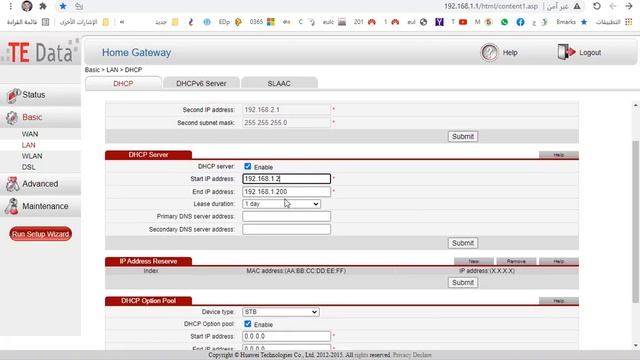This screenshot has height=360, width=640.
Task: Submit the IP Address Reserve section
Action: click(x=462, y=282)
